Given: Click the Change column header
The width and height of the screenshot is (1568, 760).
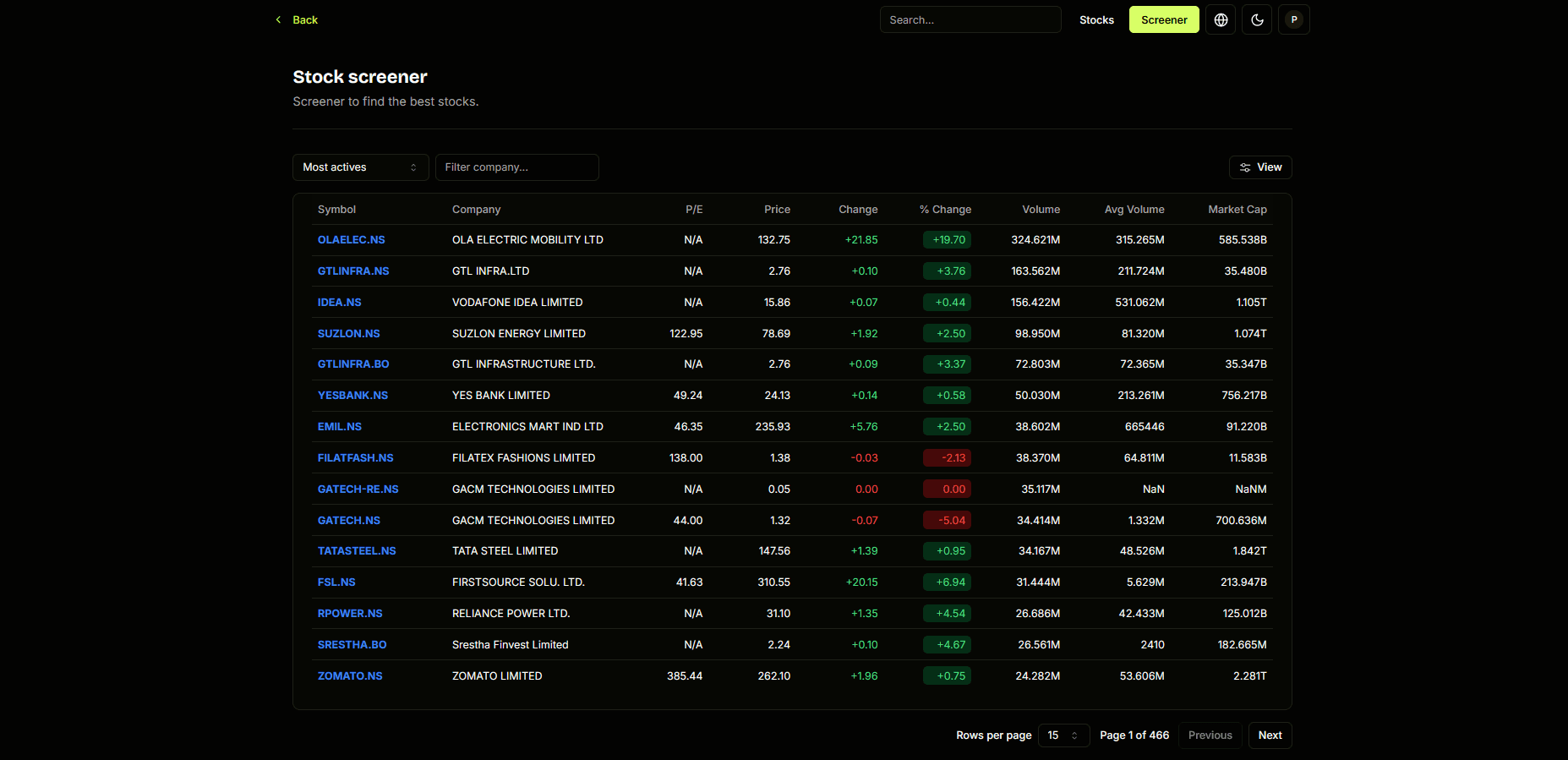Looking at the screenshot, I should click(x=858, y=210).
